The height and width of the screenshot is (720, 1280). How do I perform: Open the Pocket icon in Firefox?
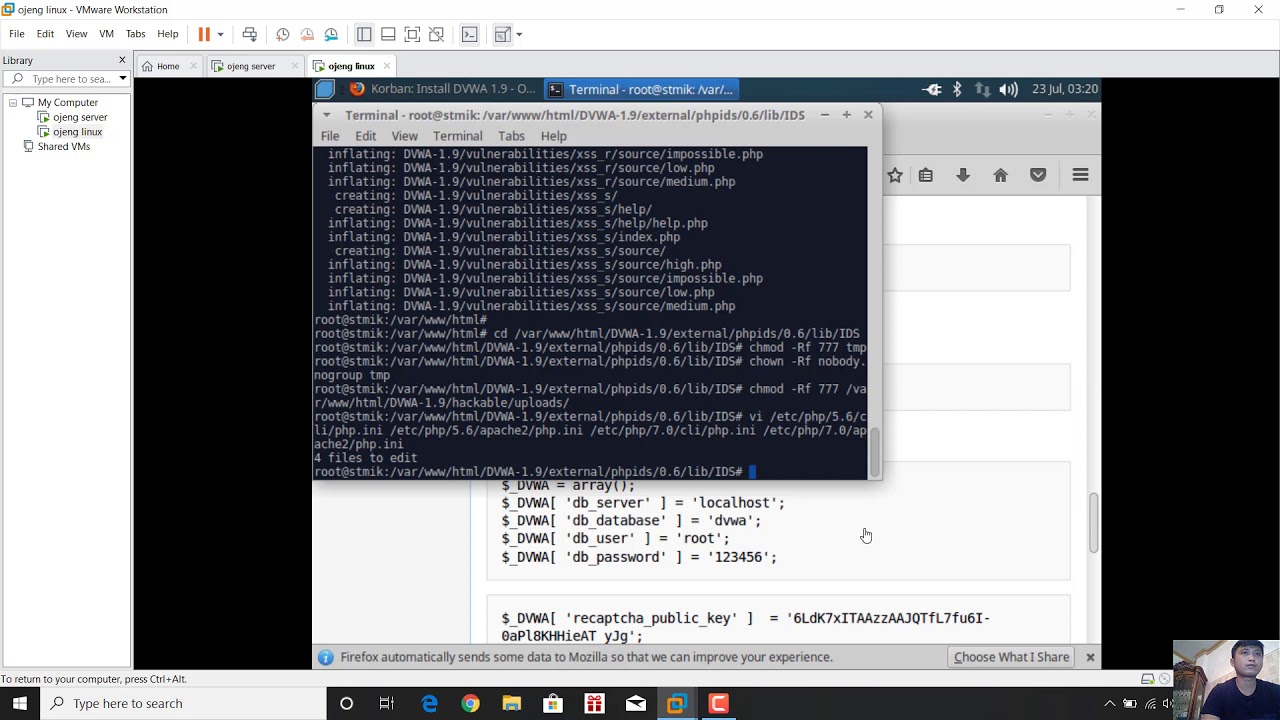click(x=1038, y=176)
